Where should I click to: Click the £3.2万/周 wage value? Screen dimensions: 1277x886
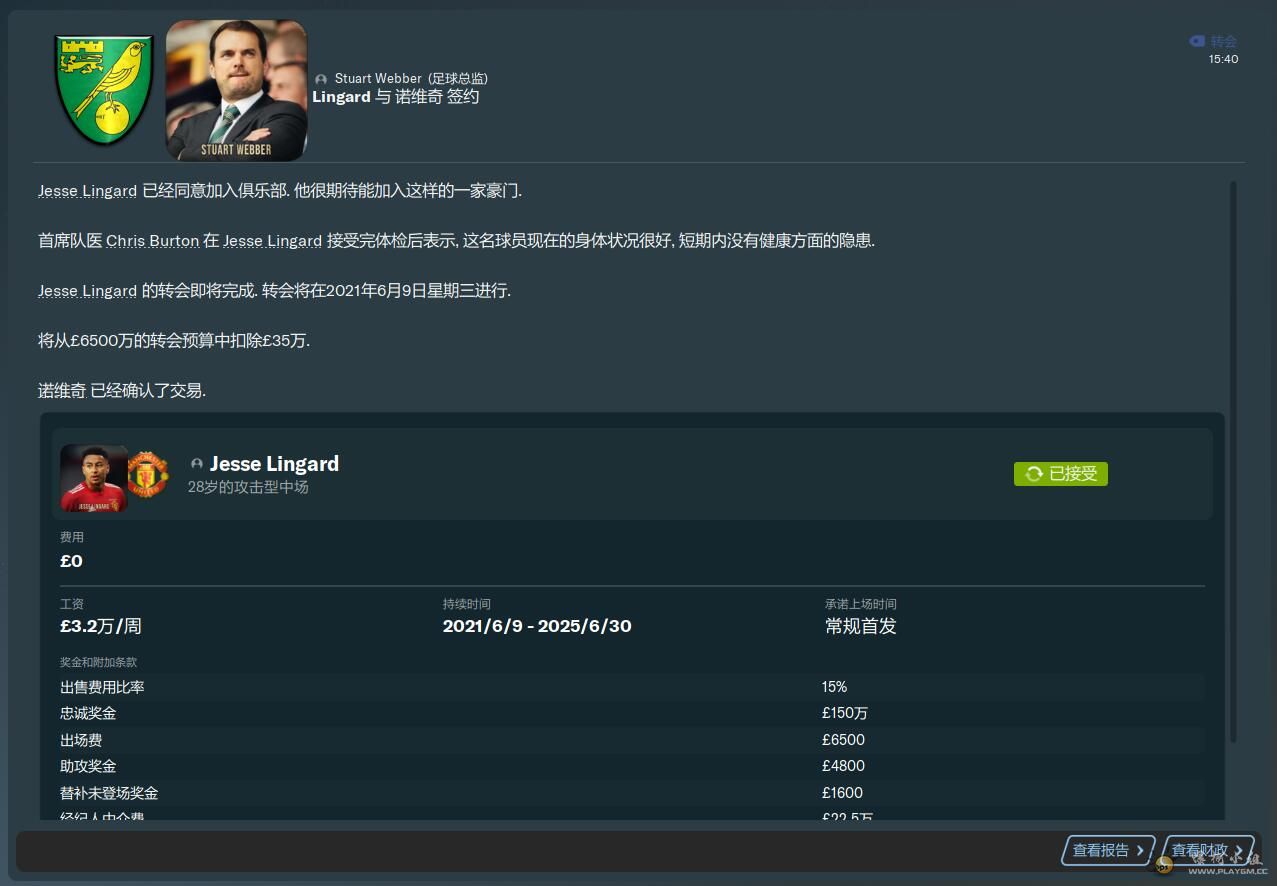click(101, 626)
